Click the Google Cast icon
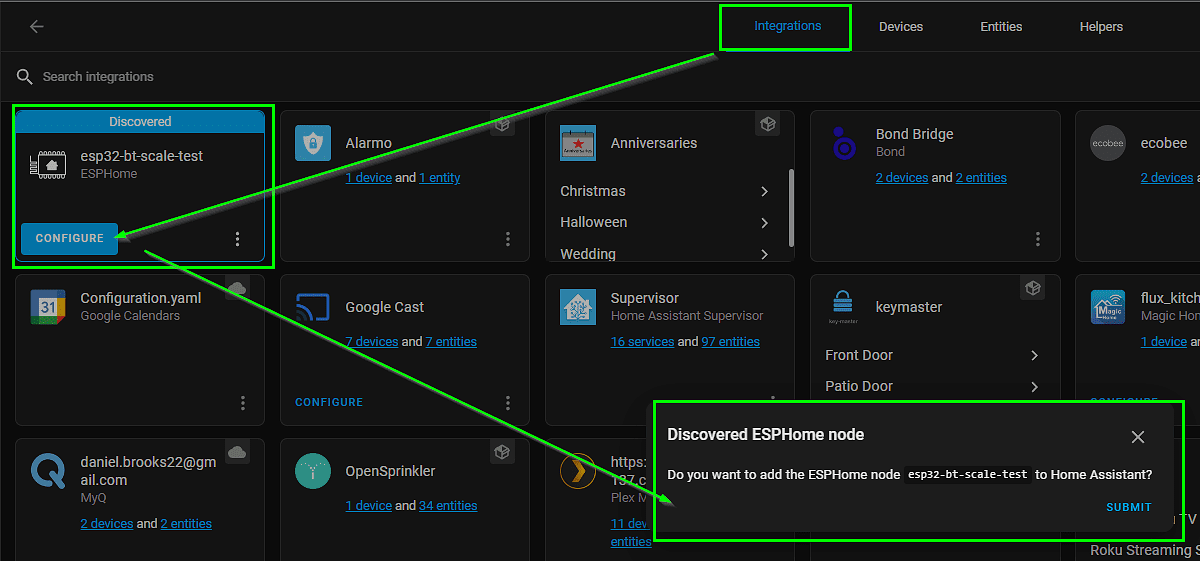Viewport: 1200px width, 561px height. (x=313, y=307)
